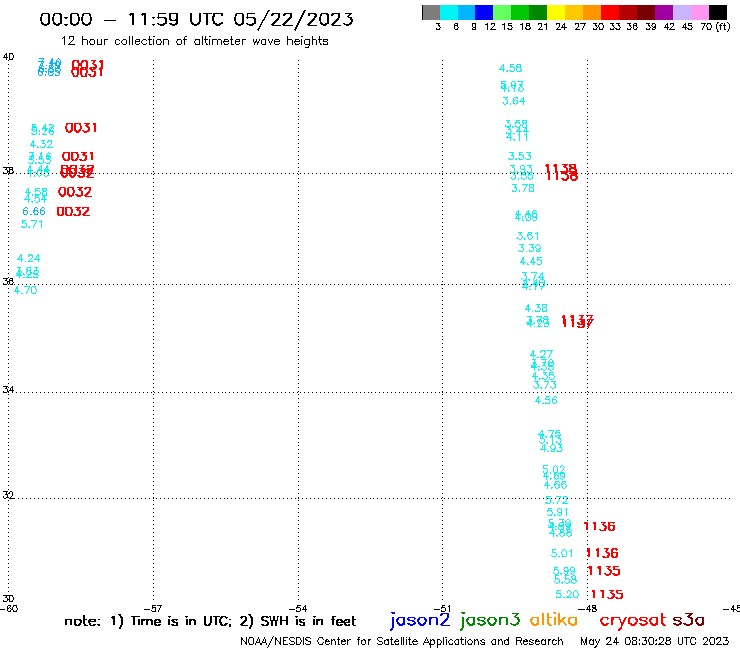This screenshot has width=740, height=650.
Task: Click the wave height value 5.01
Action: pos(562,553)
